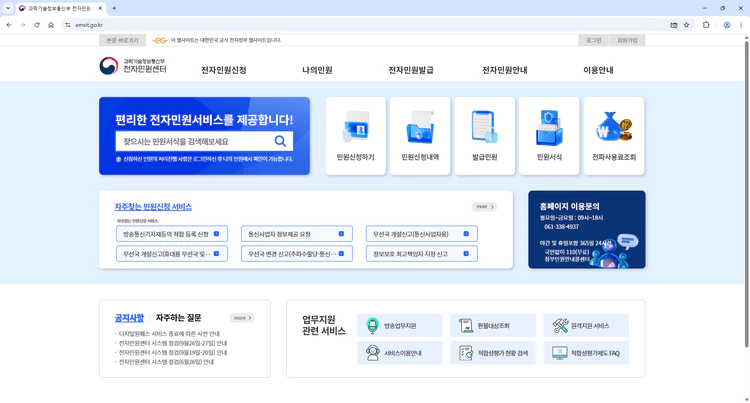Open the 민원신청하기 icon tile
This screenshot has width=750, height=403.
click(355, 130)
